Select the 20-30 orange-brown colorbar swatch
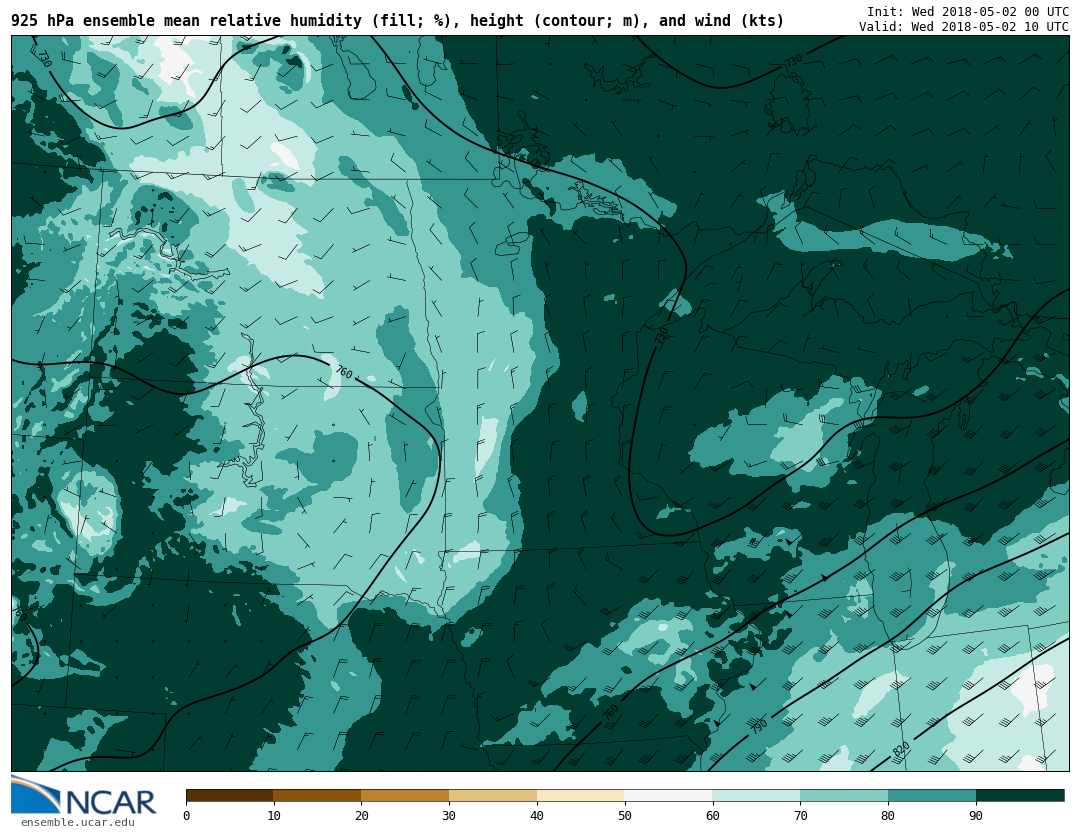This screenshot has height=834, width=1080. pyautogui.click(x=405, y=795)
